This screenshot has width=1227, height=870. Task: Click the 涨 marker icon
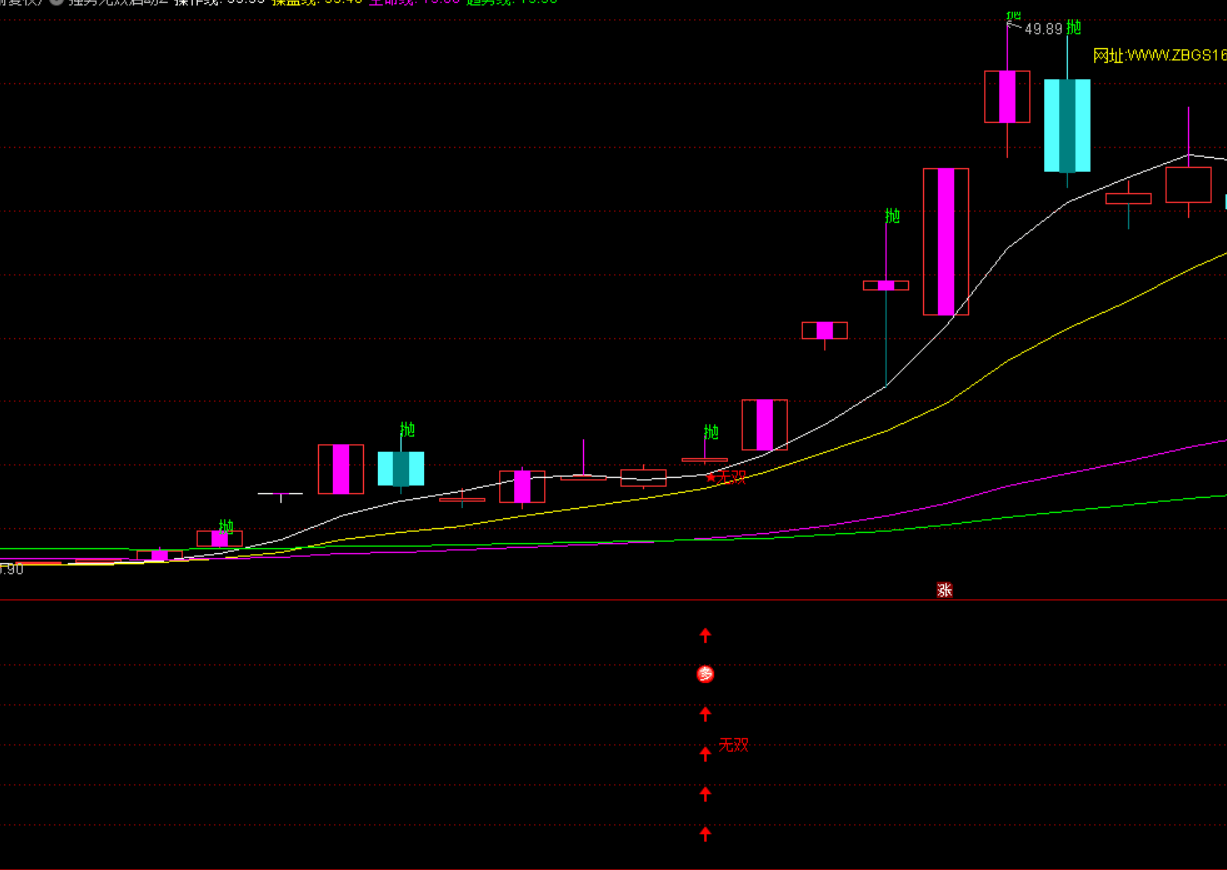pyautogui.click(x=944, y=590)
